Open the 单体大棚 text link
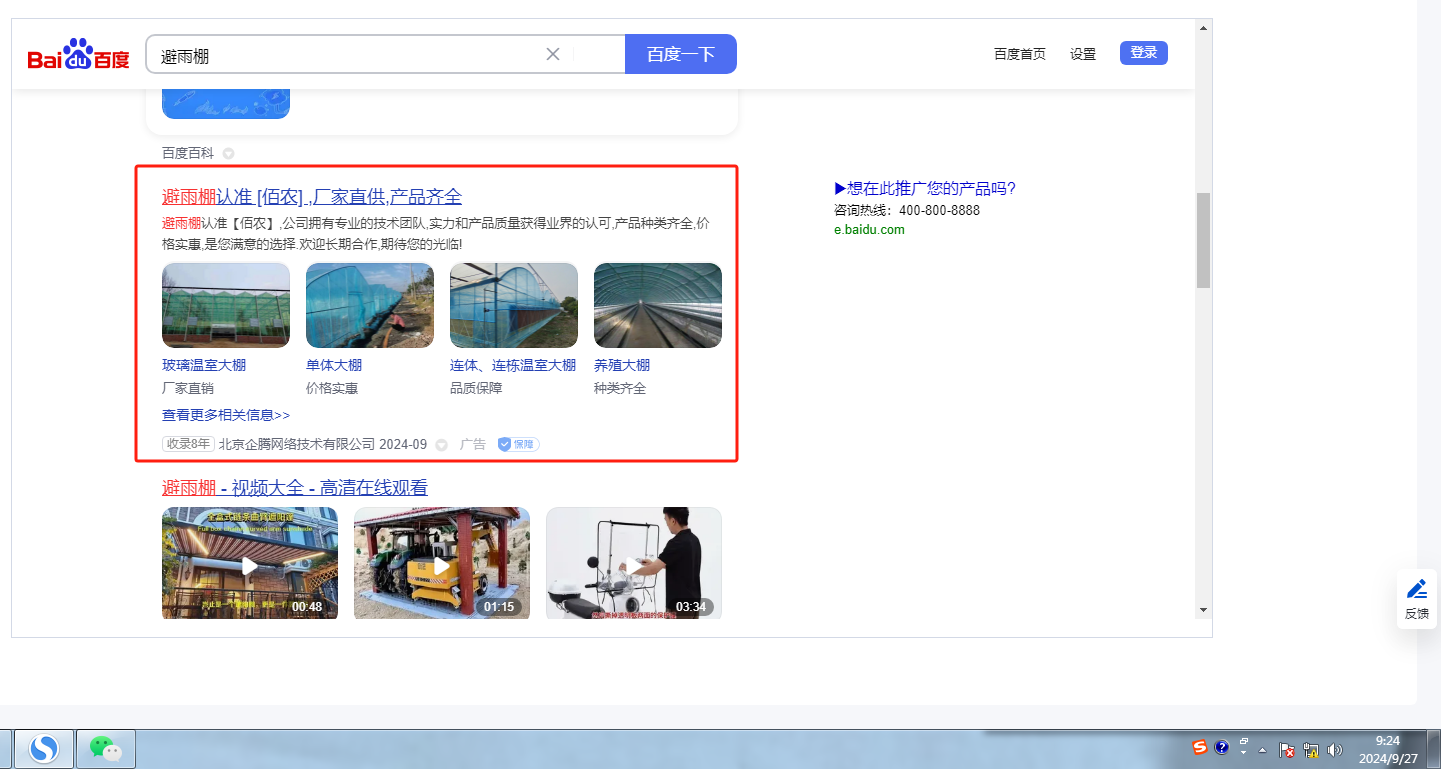The height and width of the screenshot is (769, 1441). 334,365
